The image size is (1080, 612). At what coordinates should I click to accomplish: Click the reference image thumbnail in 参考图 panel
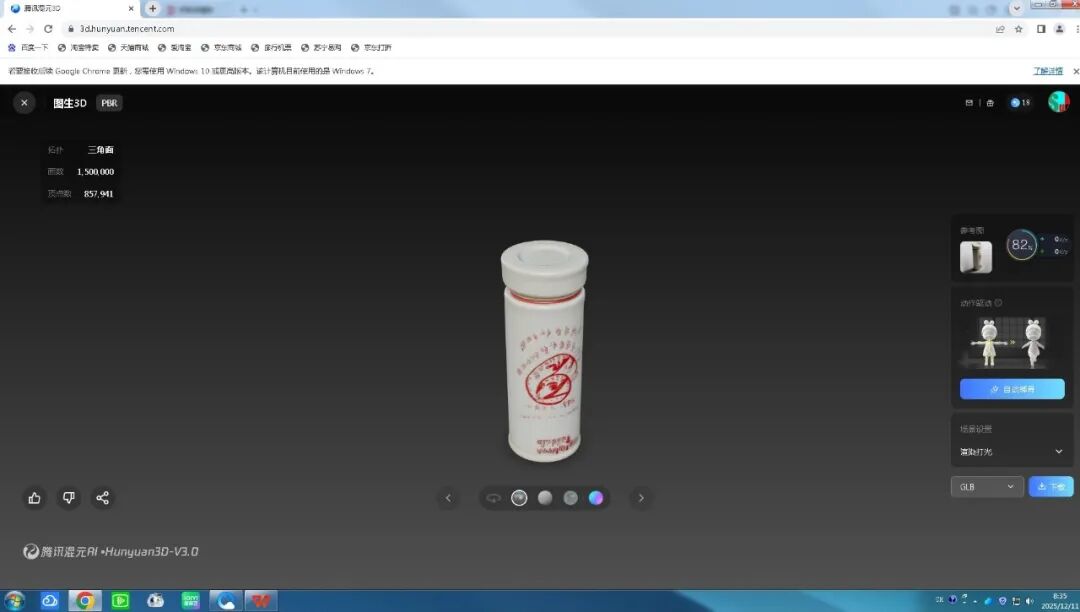[975, 256]
